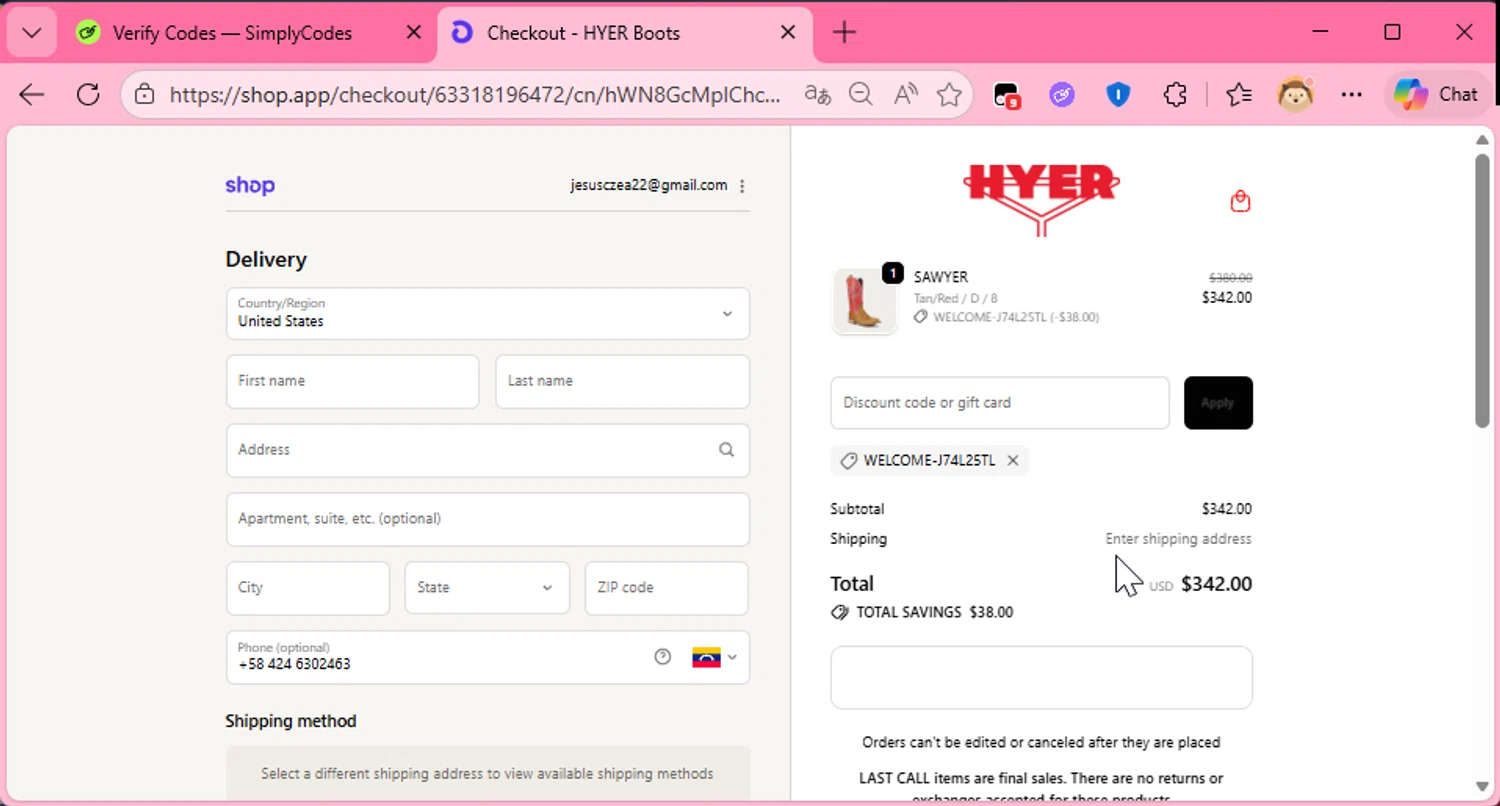Focus the Discount code or gift card field
The height and width of the screenshot is (806, 1500).
[x=1000, y=403]
